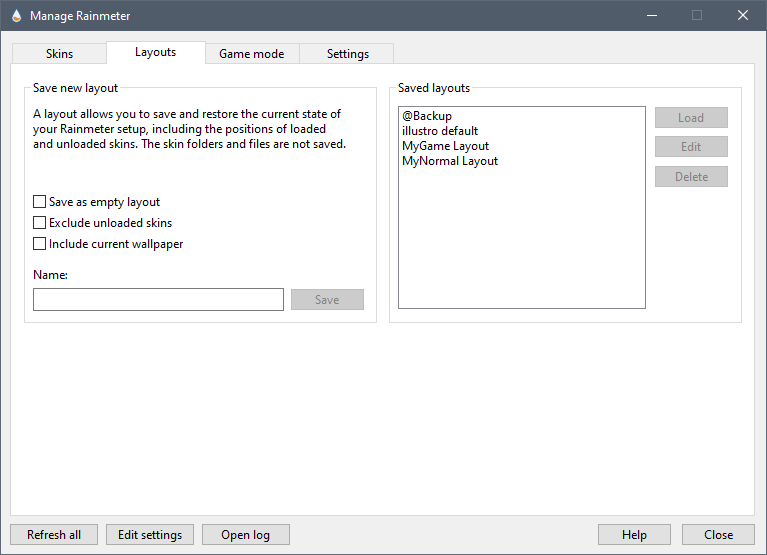Click the Edit layout button
Image resolution: width=767 pixels, height=555 pixels.
[x=691, y=147]
